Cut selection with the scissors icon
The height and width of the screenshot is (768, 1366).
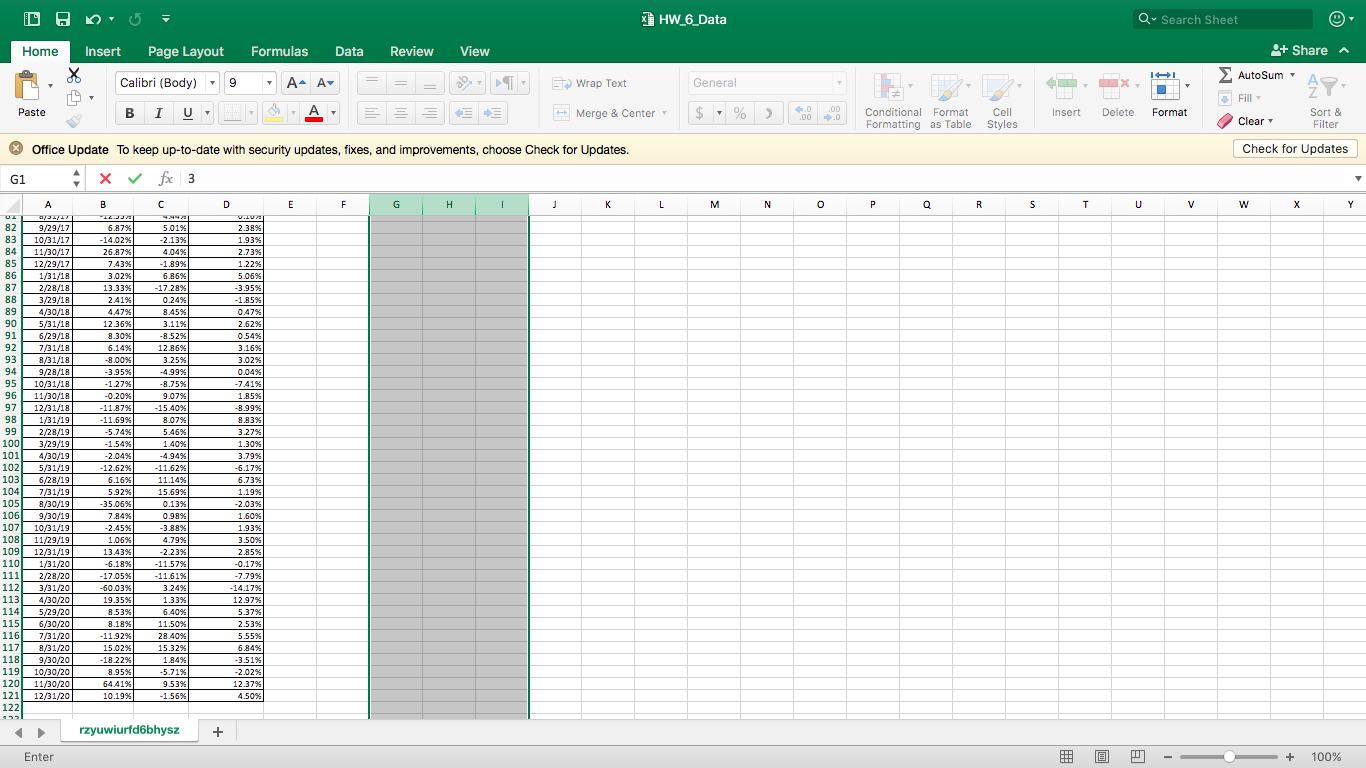click(74, 75)
